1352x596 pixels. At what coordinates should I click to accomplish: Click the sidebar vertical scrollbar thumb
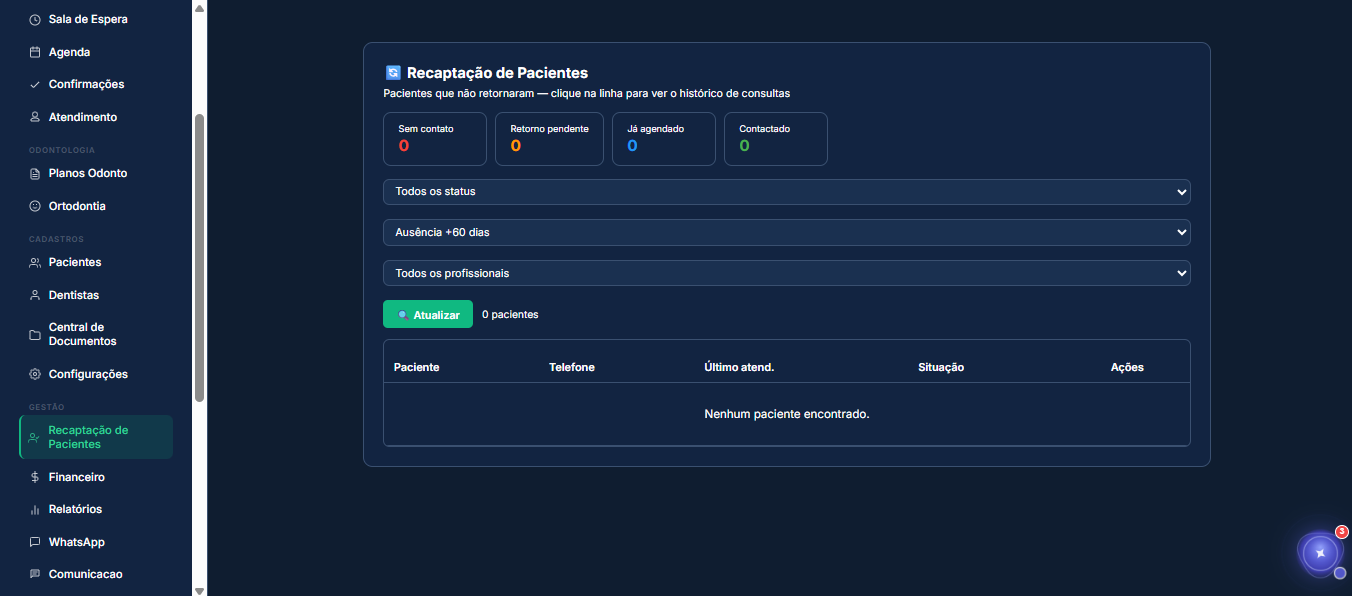(x=199, y=258)
